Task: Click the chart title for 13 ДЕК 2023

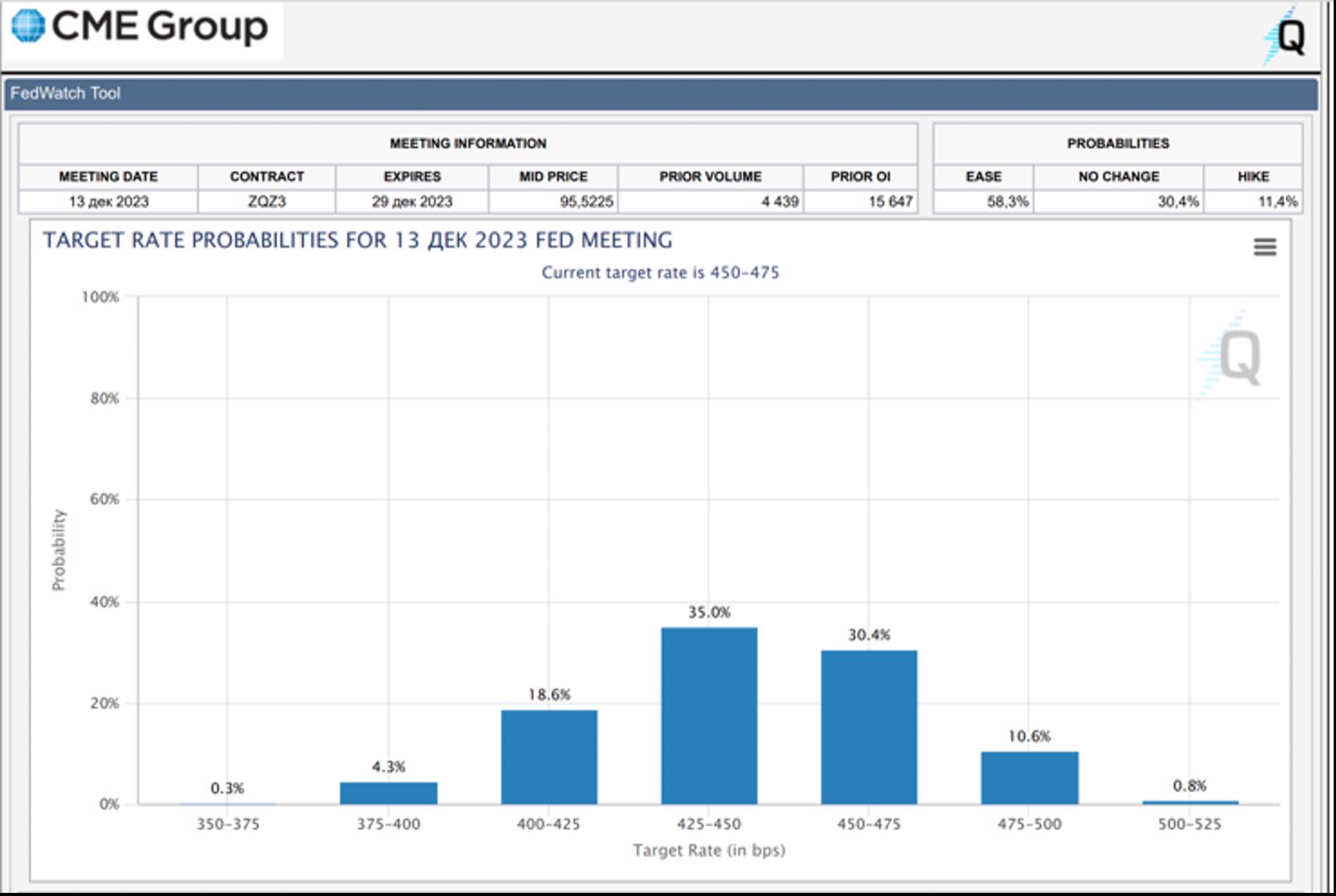Action: click(358, 240)
